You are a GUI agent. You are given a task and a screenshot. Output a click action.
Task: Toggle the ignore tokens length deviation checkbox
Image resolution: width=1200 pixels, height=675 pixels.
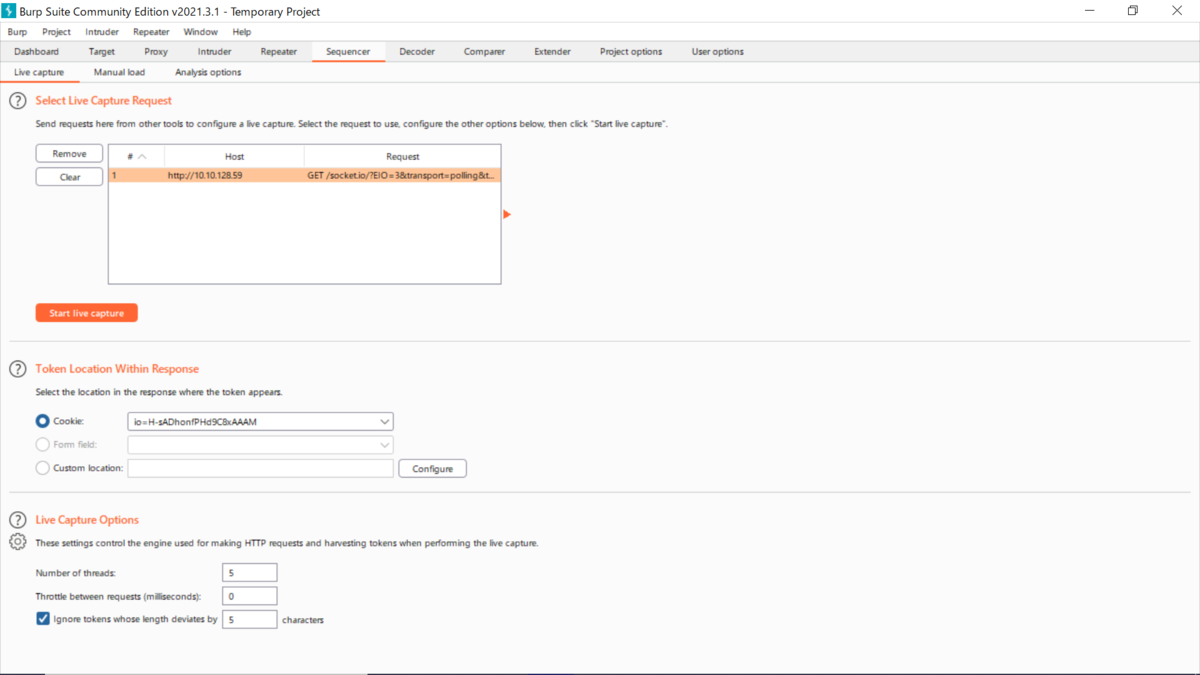click(42, 619)
